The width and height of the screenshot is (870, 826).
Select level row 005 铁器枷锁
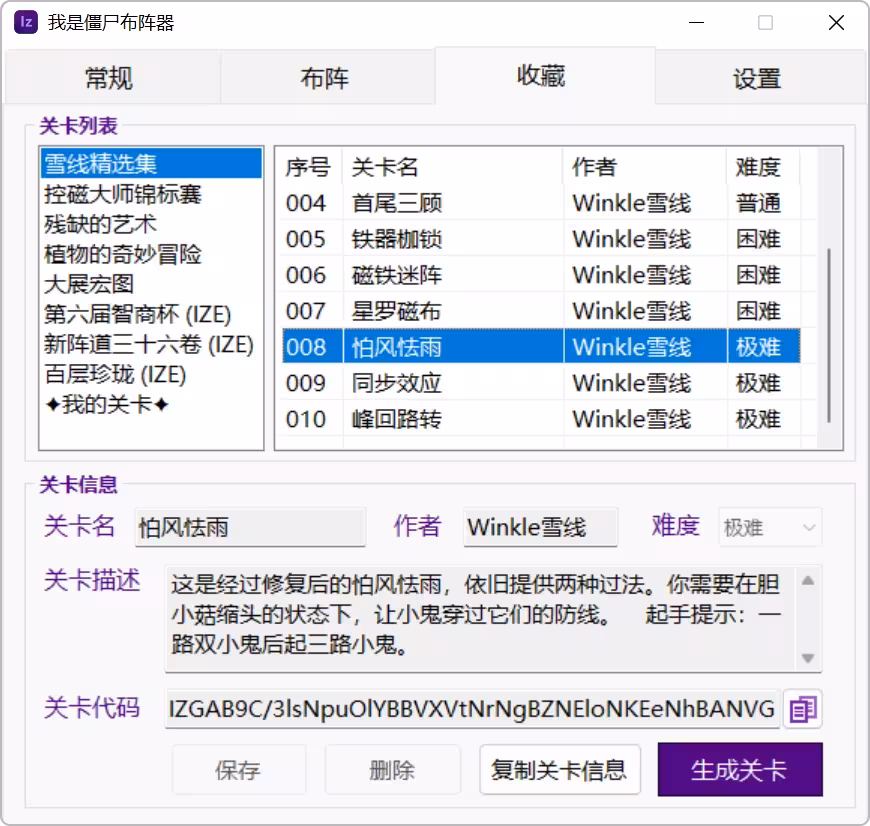click(x=541, y=239)
